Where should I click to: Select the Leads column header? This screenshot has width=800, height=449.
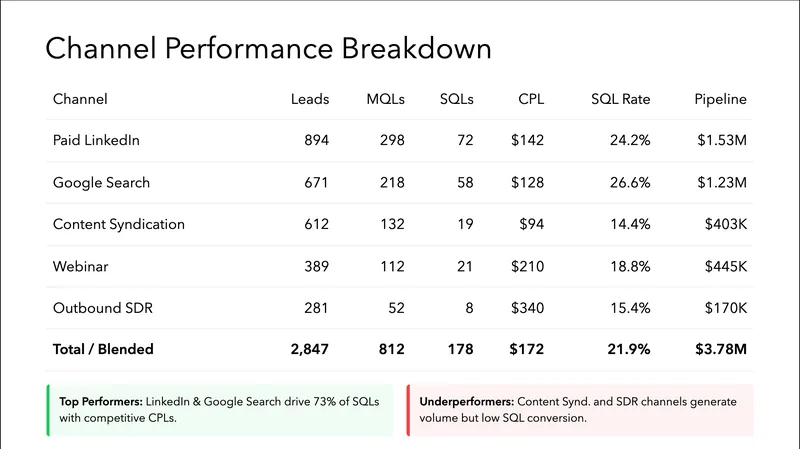310,99
